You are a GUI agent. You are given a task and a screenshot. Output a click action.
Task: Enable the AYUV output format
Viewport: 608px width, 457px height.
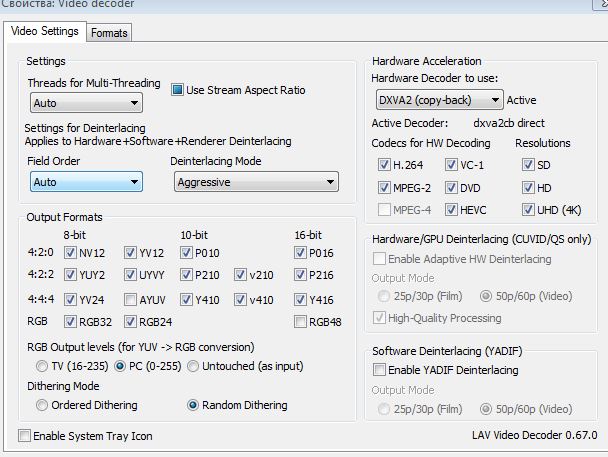(131, 299)
